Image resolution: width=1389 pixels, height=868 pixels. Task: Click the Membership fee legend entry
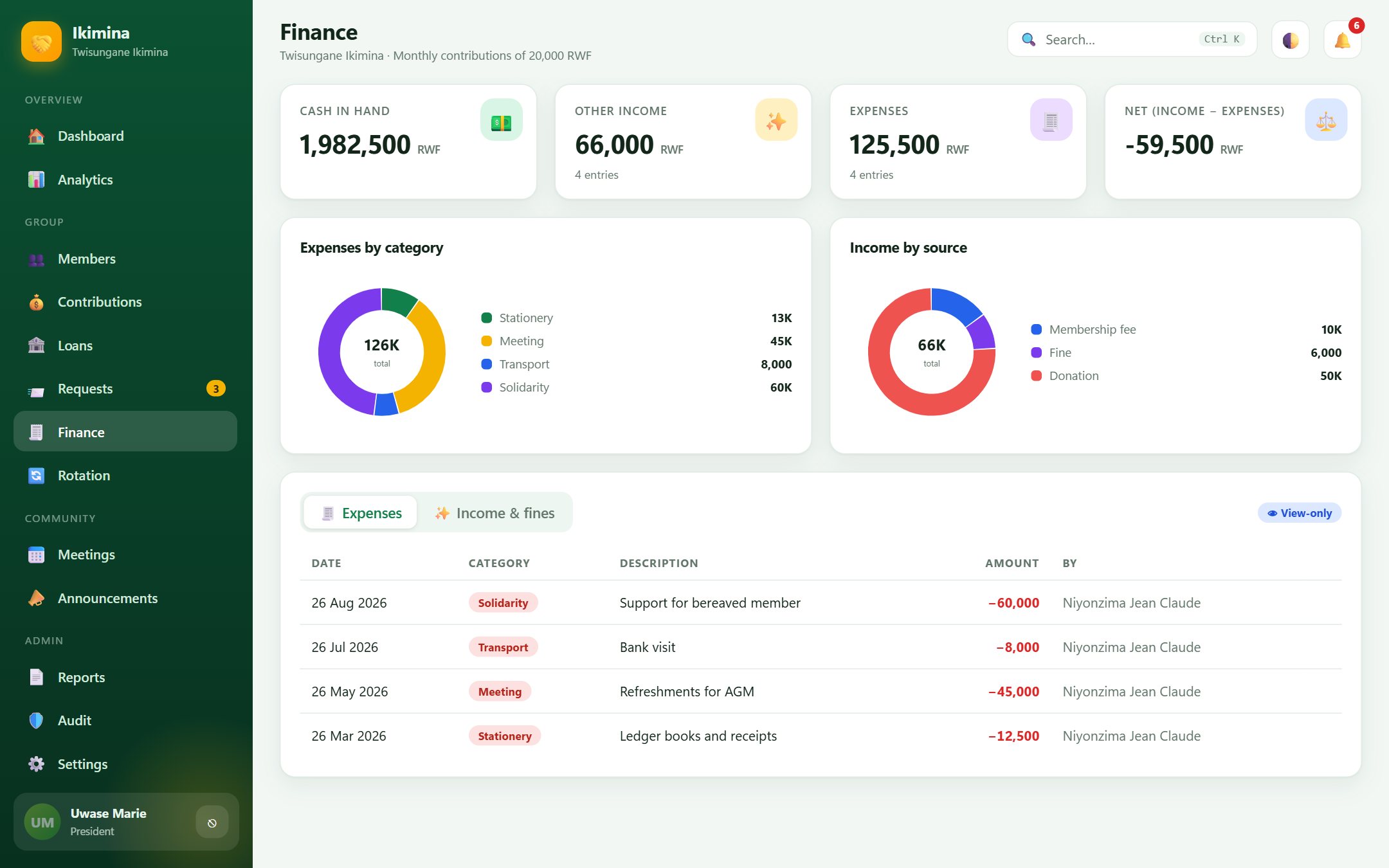click(1186, 329)
